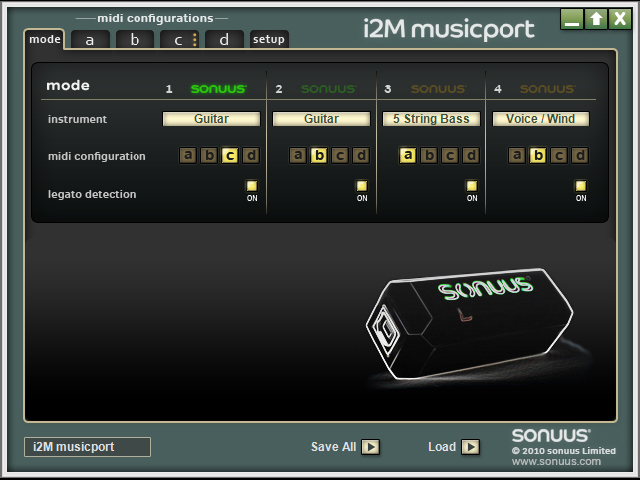Open the mode tab
The image size is (640, 480).
pos(44,39)
